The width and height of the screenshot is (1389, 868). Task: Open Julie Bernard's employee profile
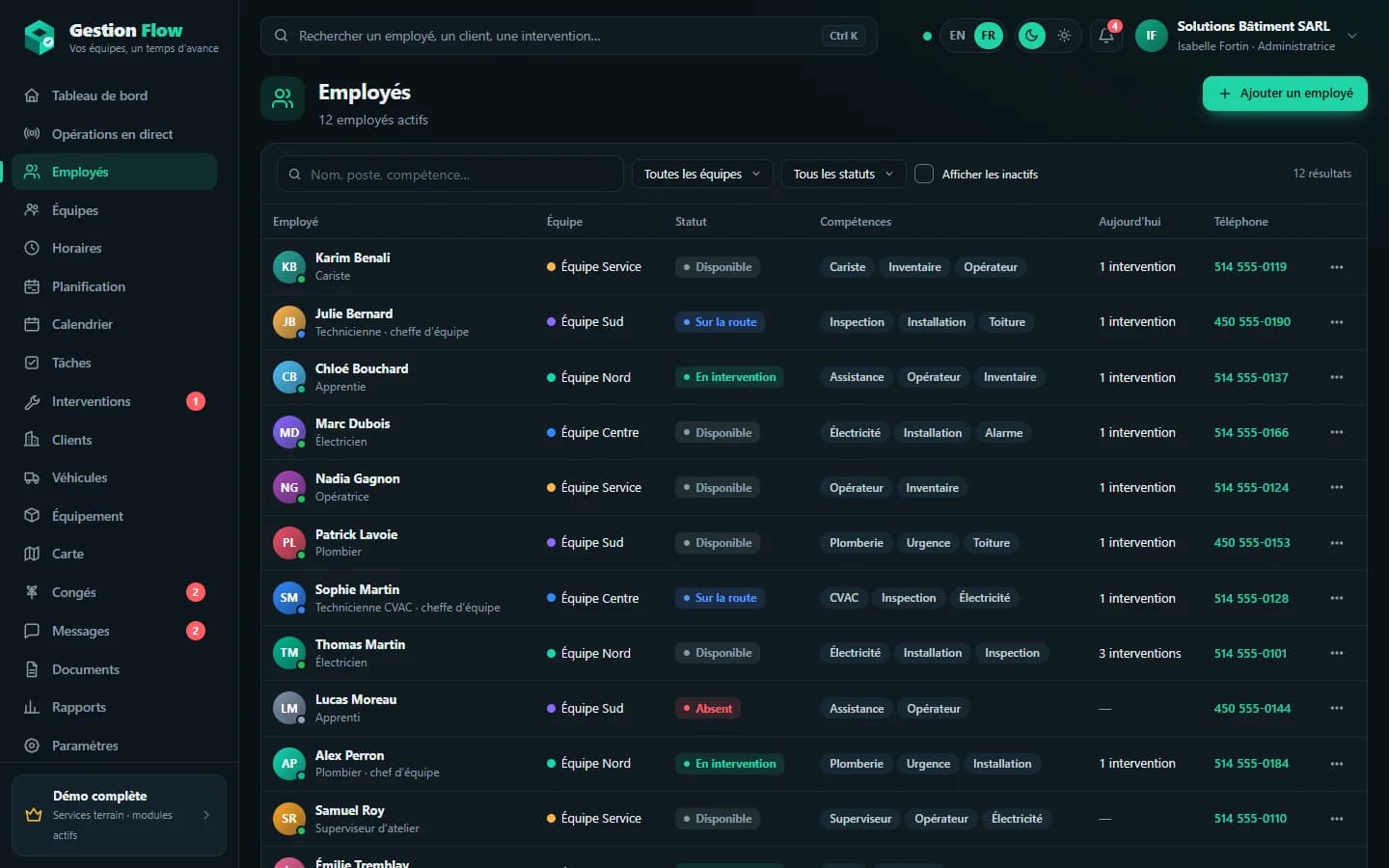pos(354,313)
